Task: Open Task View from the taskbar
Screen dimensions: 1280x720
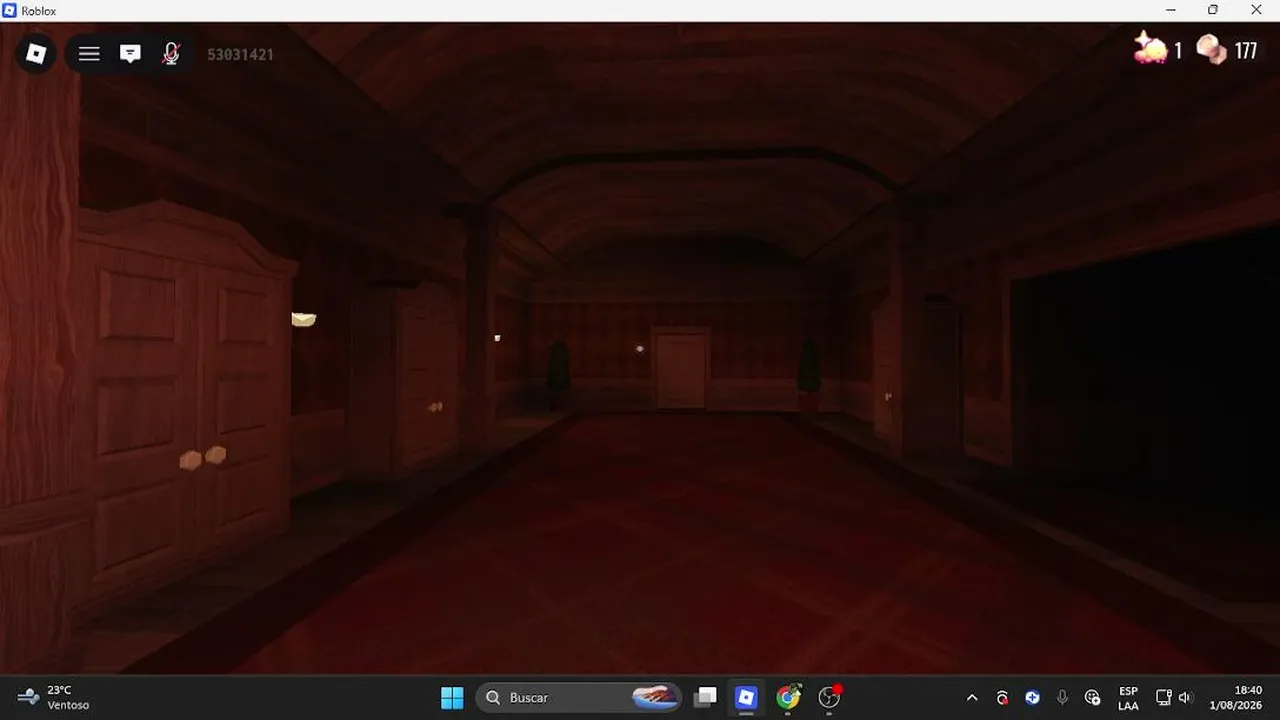Action: coord(706,697)
